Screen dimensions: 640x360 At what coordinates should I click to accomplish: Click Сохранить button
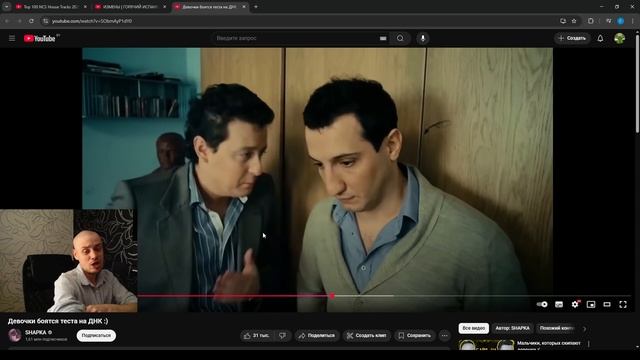(414, 336)
